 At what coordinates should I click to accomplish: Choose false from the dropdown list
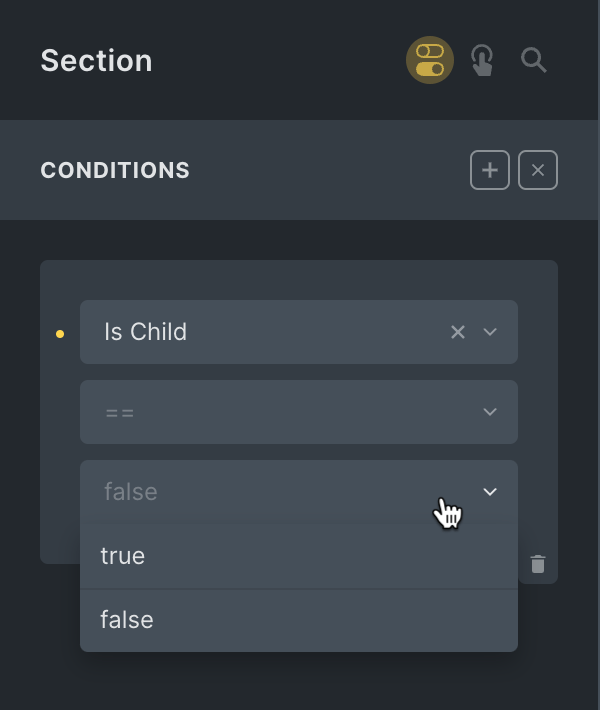pos(127,620)
